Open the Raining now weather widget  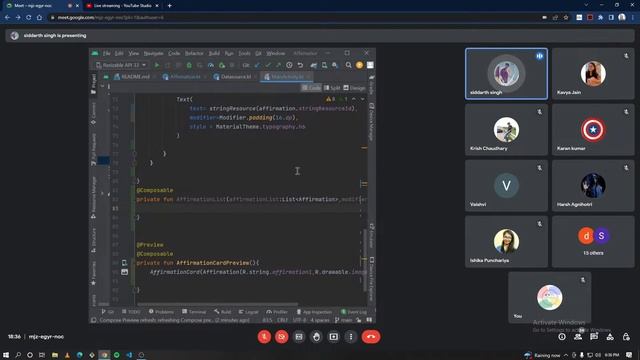(x=542, y=355)
